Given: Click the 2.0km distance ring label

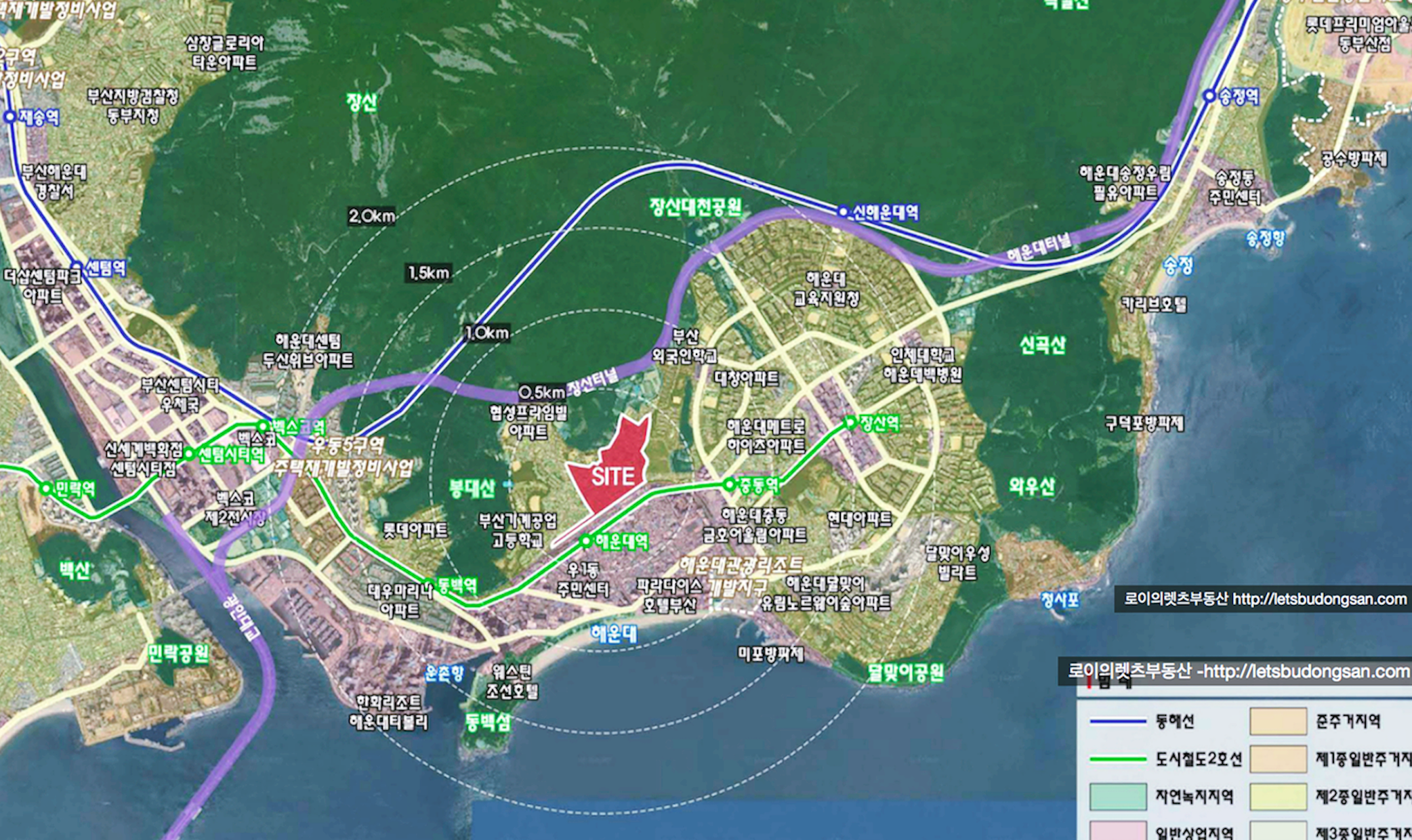Looking at the screenshot, I should 371,216.
